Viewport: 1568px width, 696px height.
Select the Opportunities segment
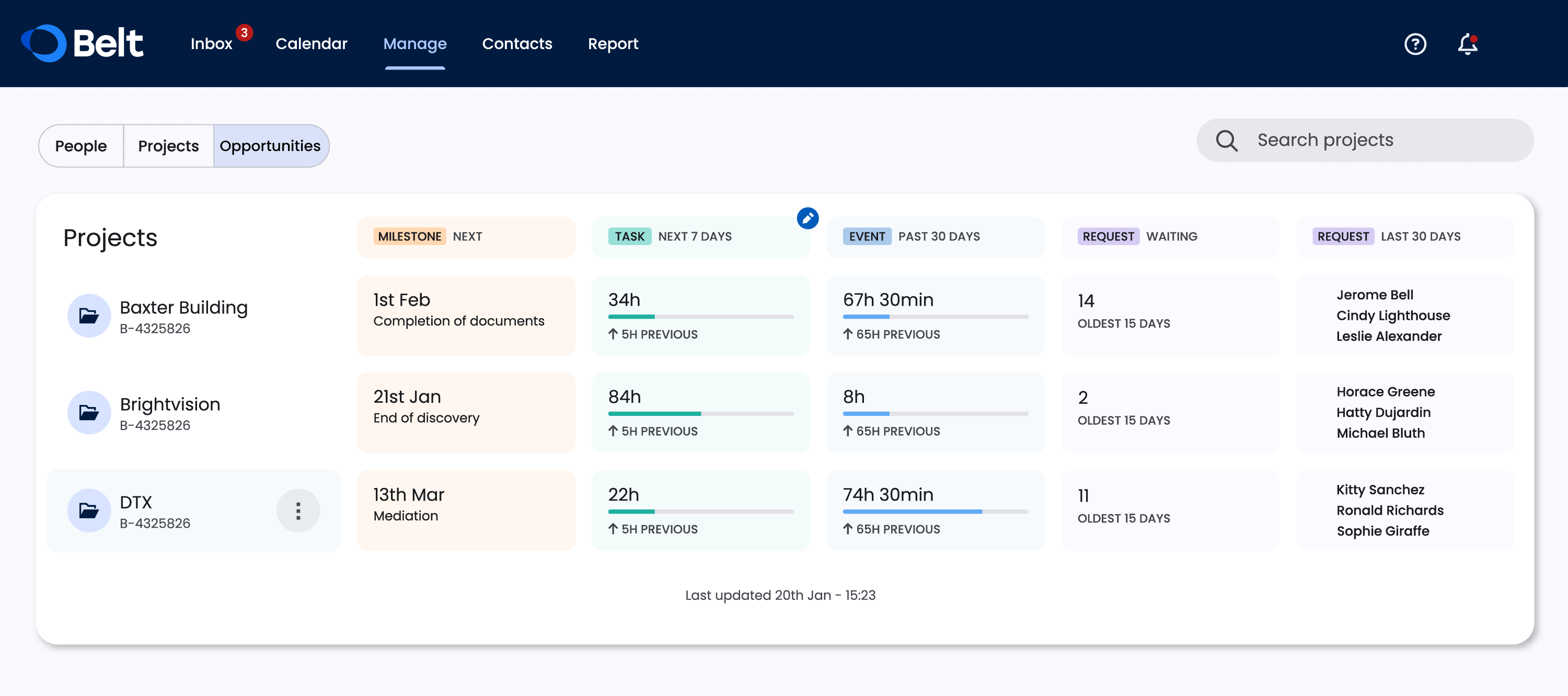[x=270, y=146]
